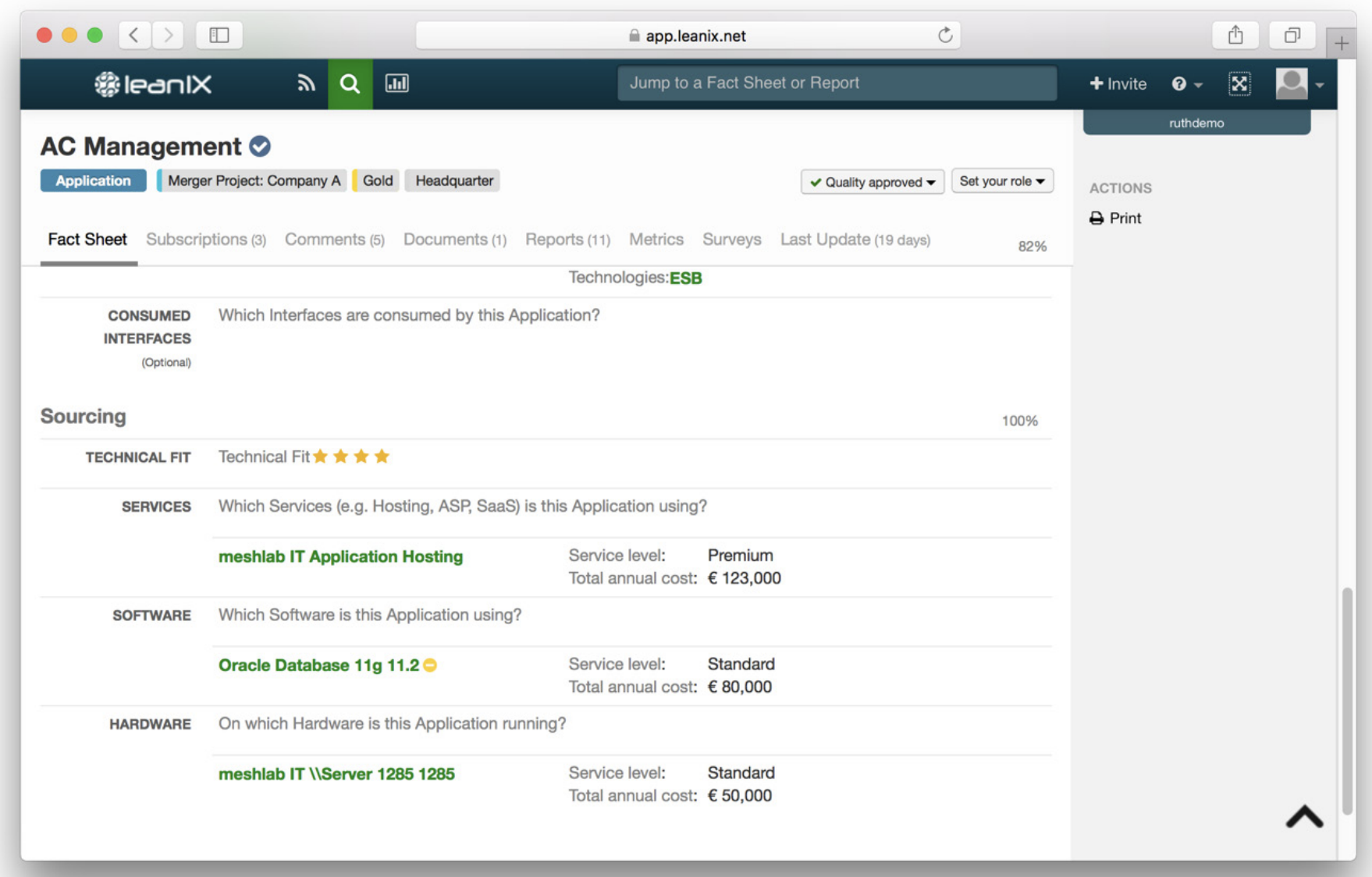This screenshot has height=877, width=1372.
Task: Select the Fact Sheet tab
Action: coord(87,240)
